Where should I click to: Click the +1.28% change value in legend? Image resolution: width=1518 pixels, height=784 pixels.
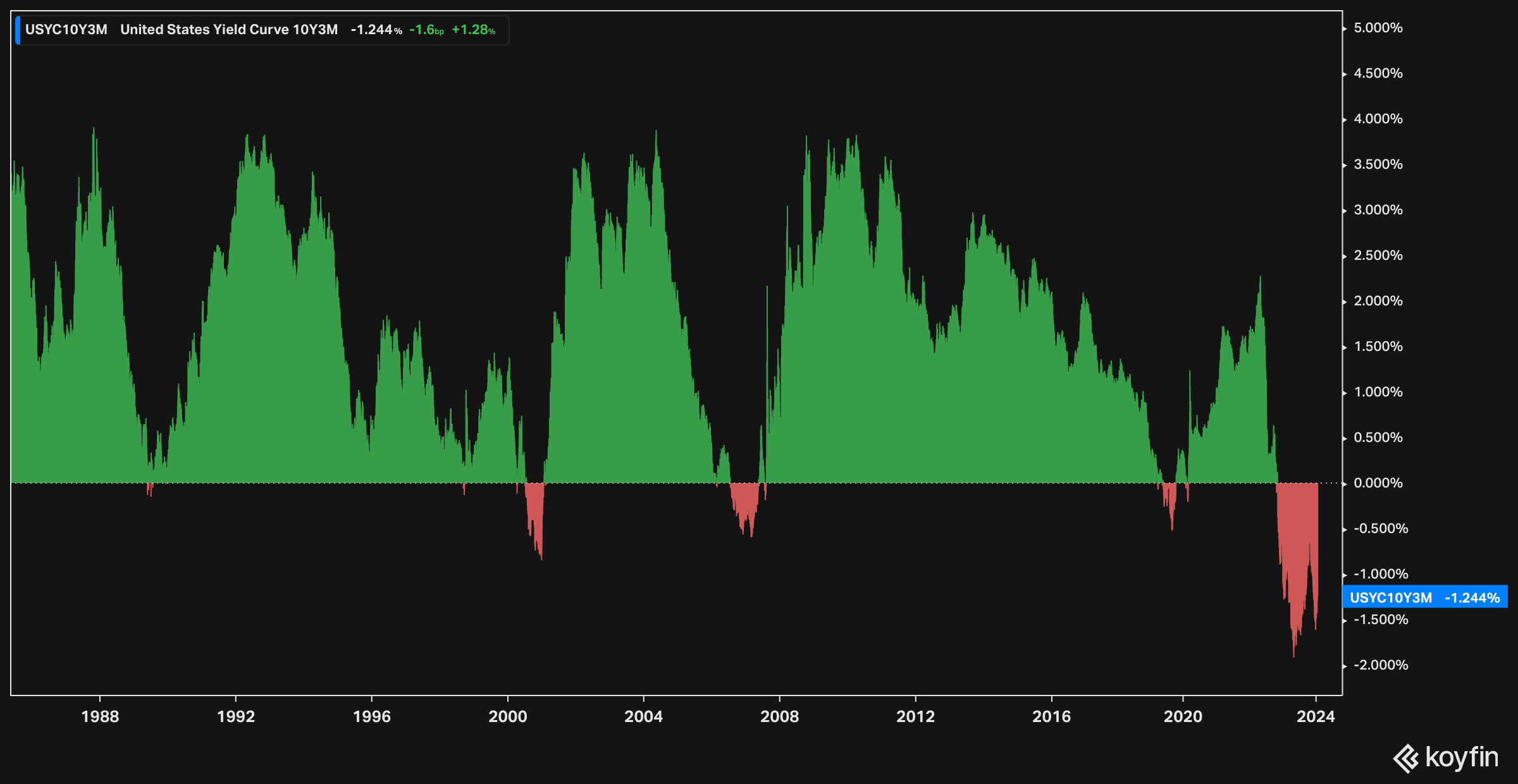coord(473,30)
